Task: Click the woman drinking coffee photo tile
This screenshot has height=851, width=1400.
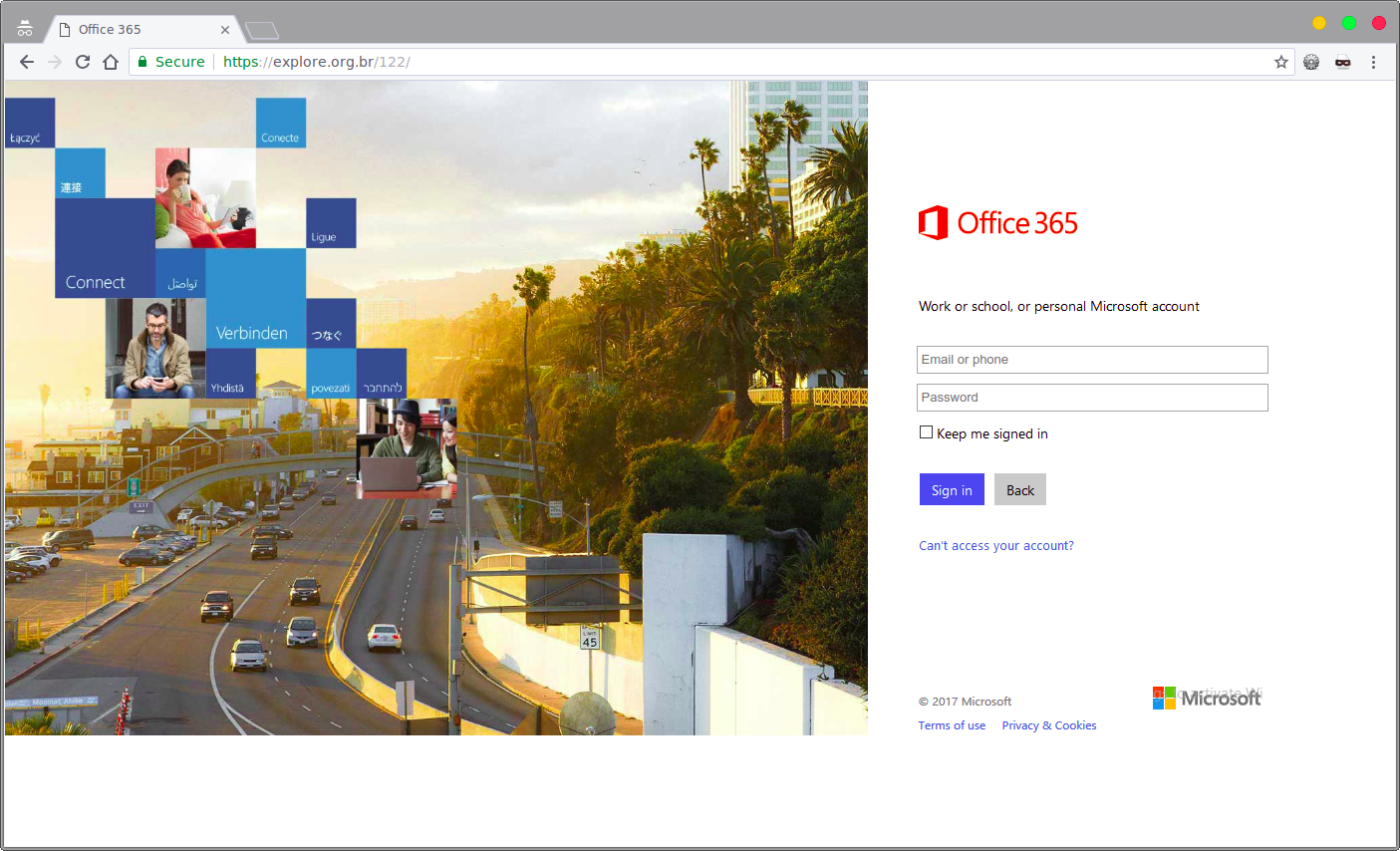Action: (x=205, y=198)
